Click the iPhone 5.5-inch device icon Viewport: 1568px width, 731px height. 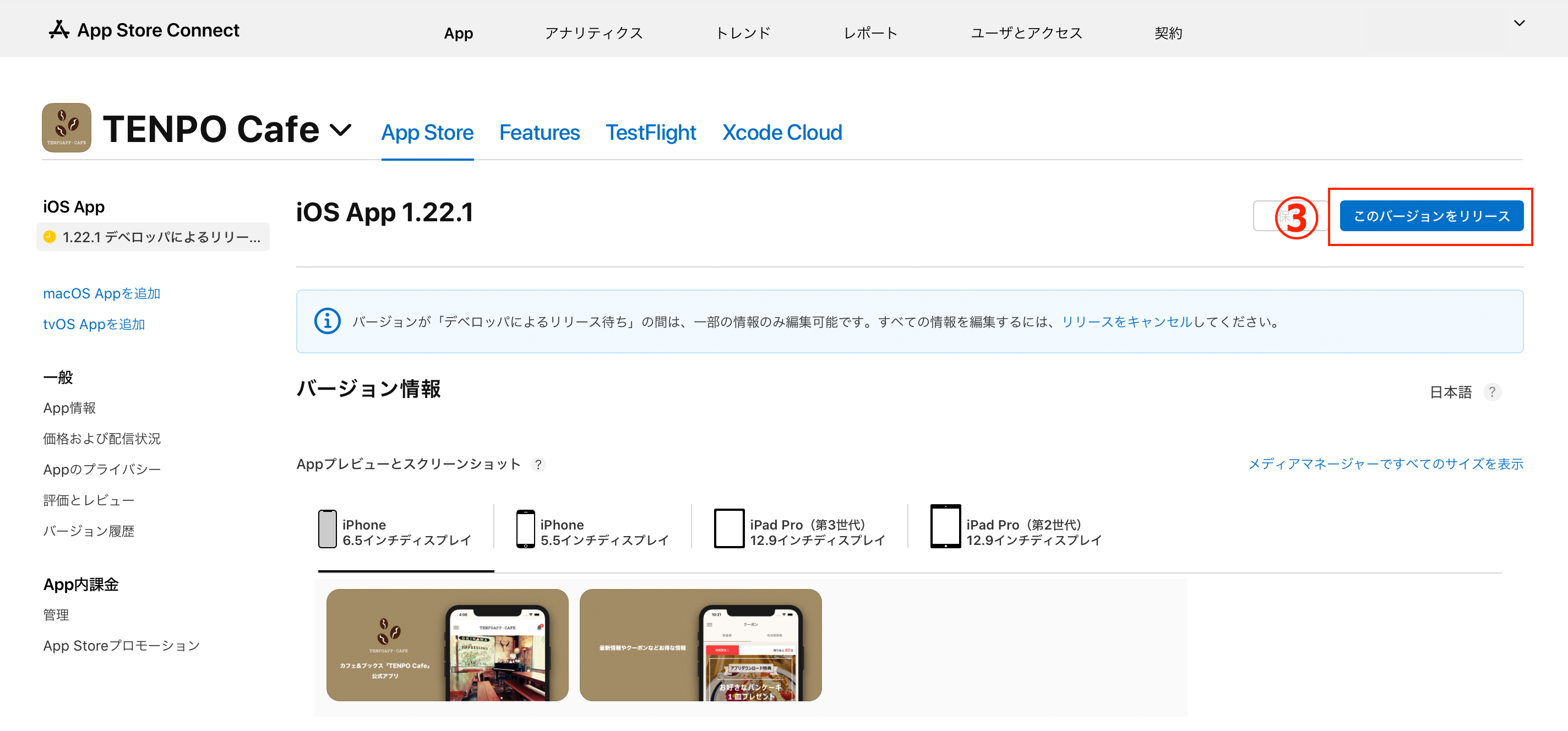click(525, 529)
